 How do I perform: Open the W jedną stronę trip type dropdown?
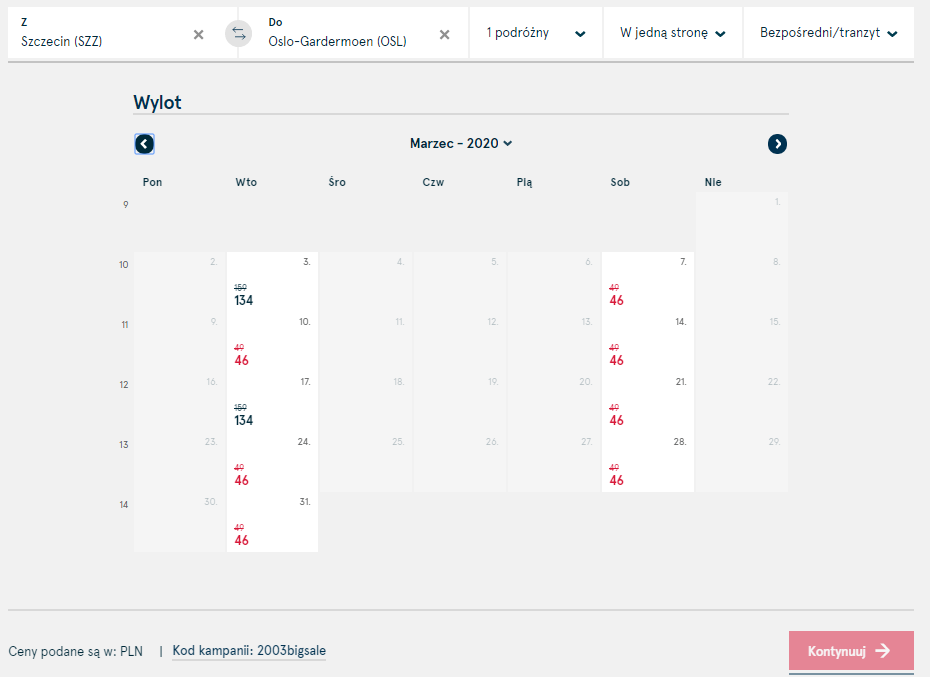(673, 33)
